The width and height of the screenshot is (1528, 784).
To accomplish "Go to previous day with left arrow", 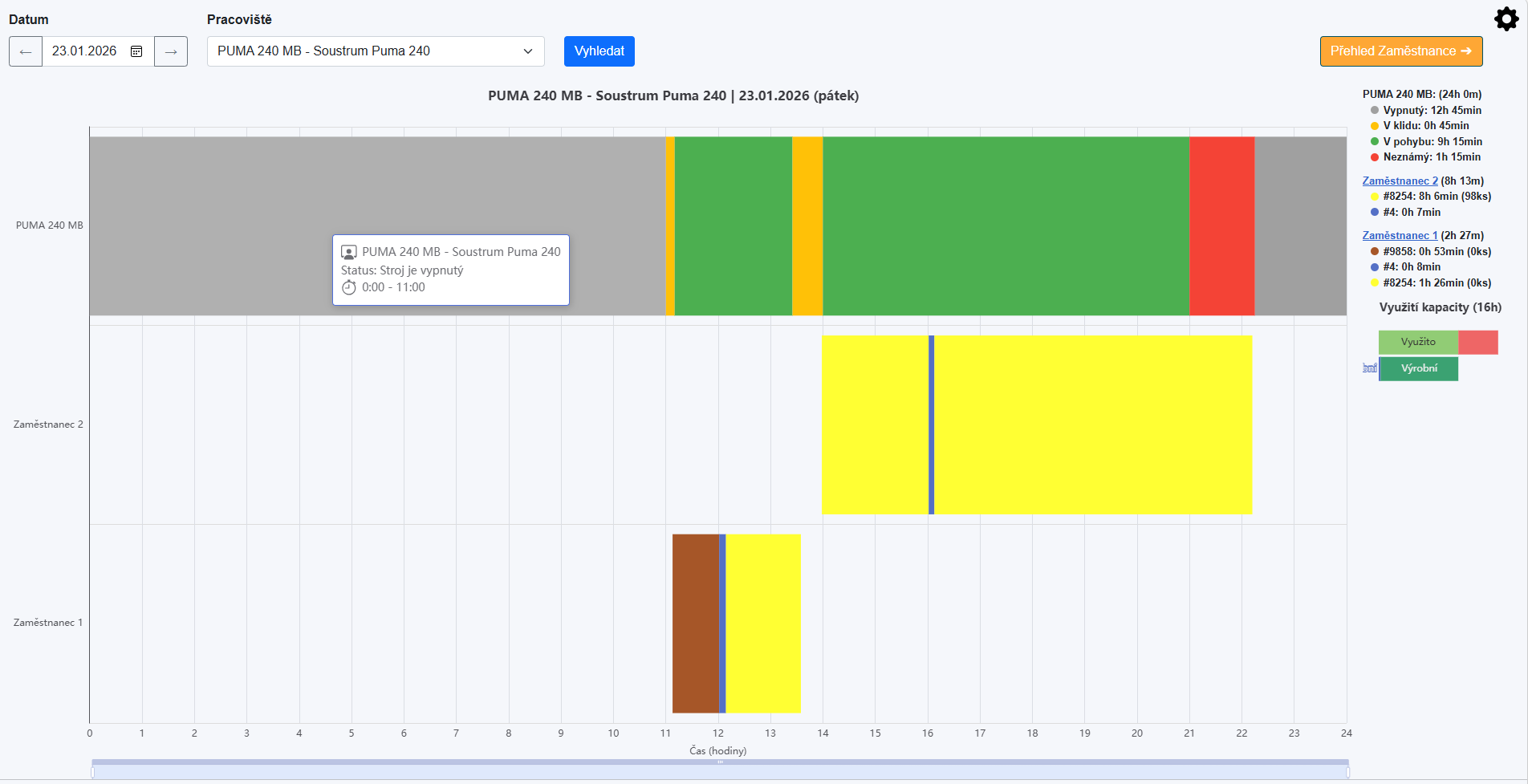I will tap(26, 51).
